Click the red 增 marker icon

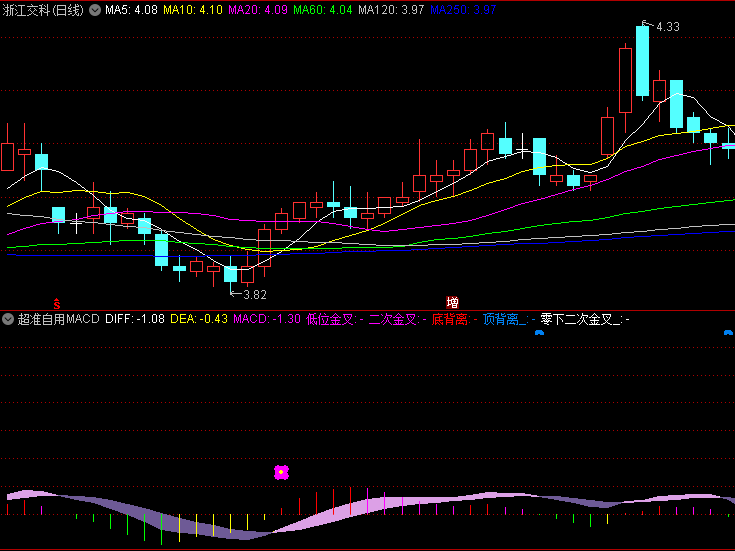[x=453, y=302]
